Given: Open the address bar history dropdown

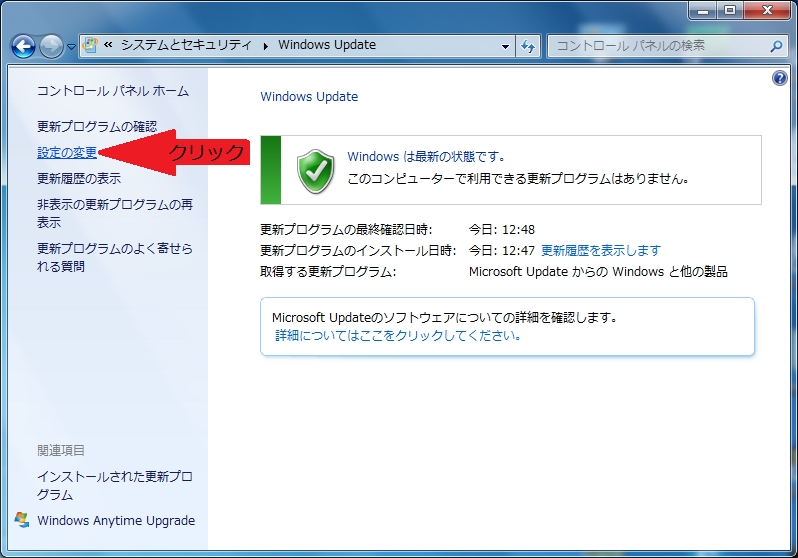Looking at the screenshot, I should pyautogui.click(x=505, y=46).
